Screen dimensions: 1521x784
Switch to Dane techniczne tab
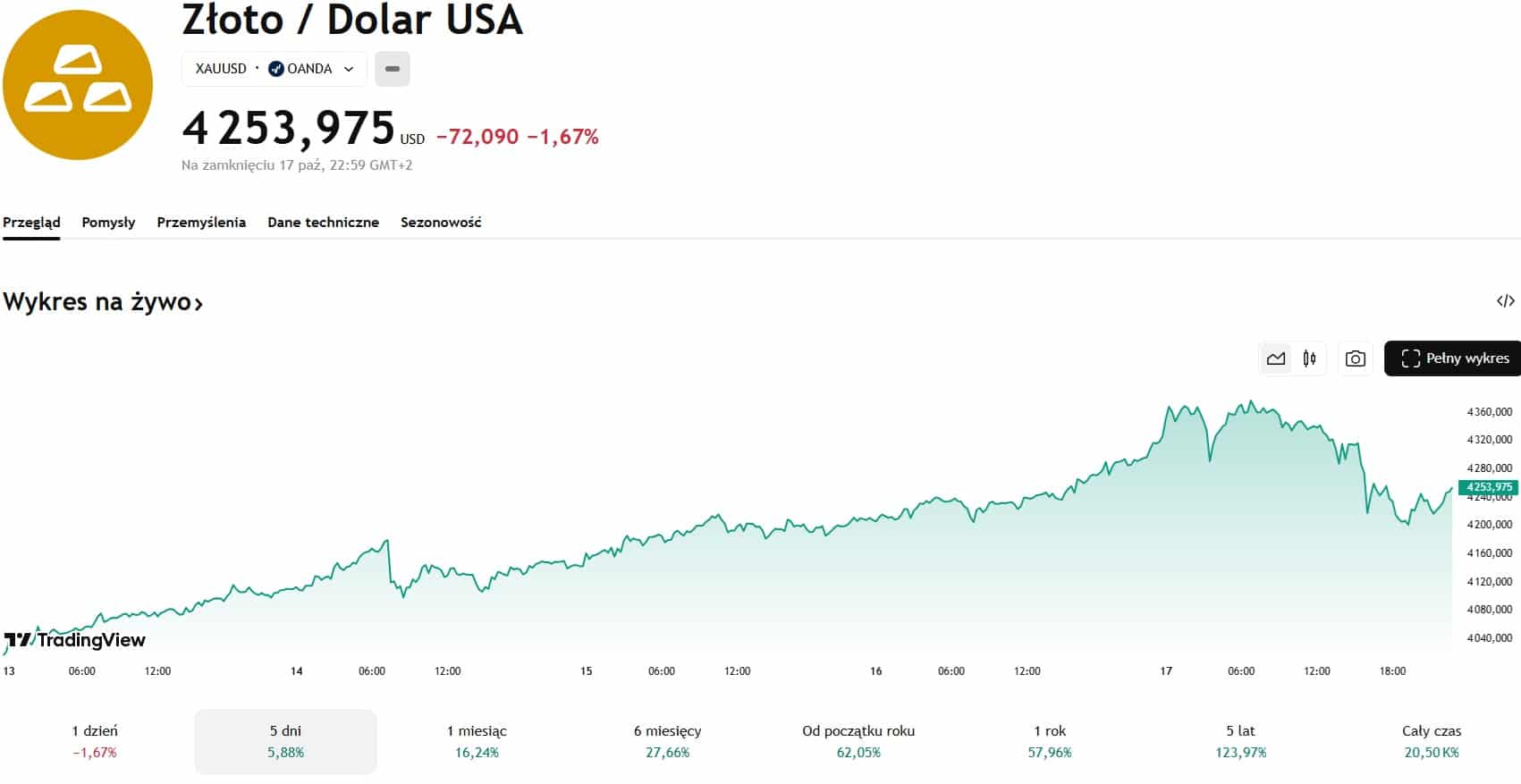coord(323,222)
